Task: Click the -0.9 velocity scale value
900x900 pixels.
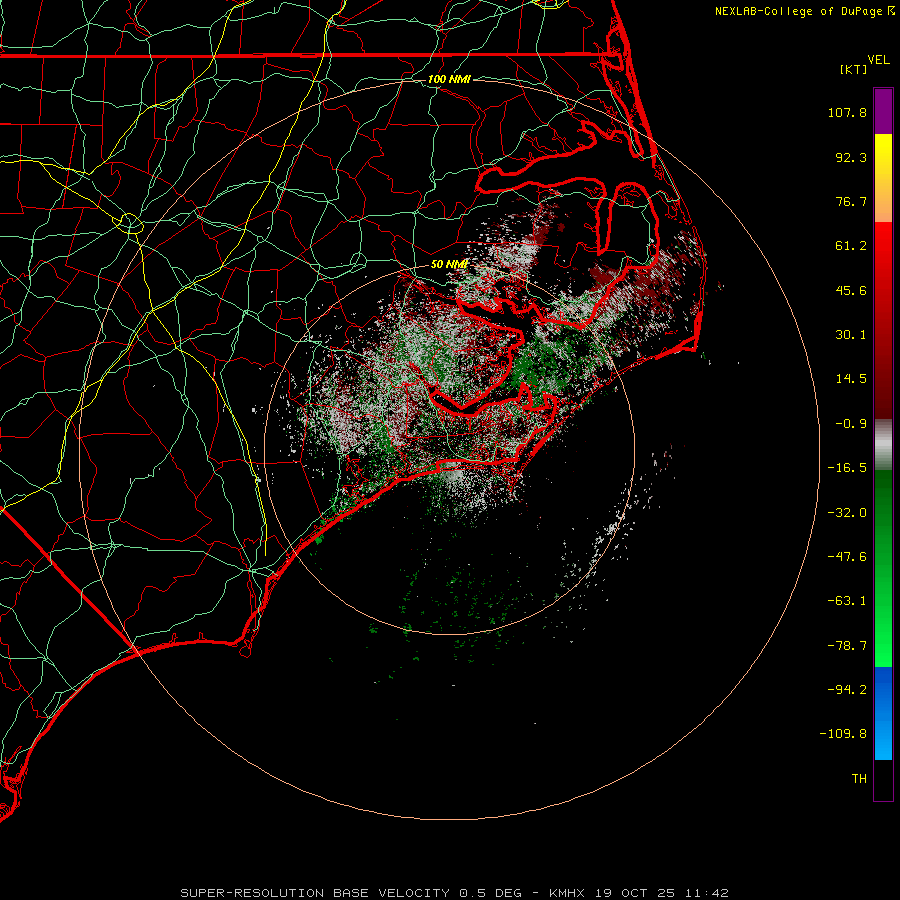Action: 851,424
